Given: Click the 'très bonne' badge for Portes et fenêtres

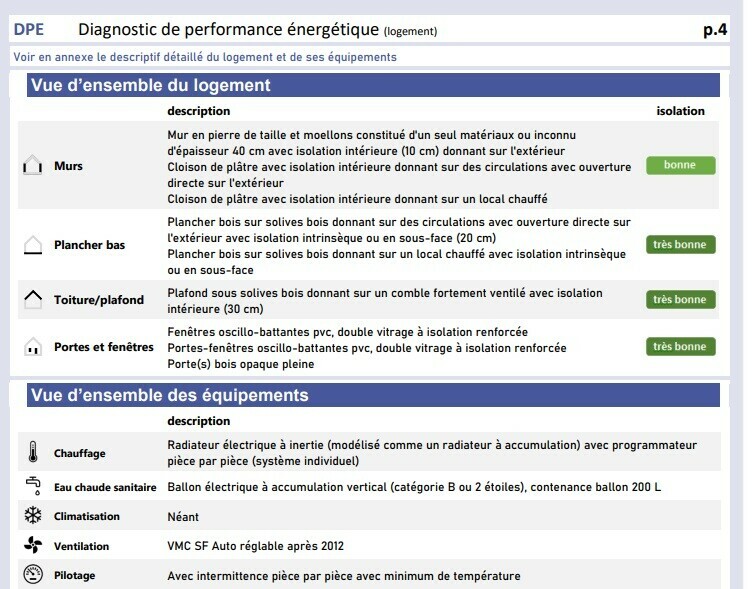Looking at the screenshot, I should coord(680,347).
